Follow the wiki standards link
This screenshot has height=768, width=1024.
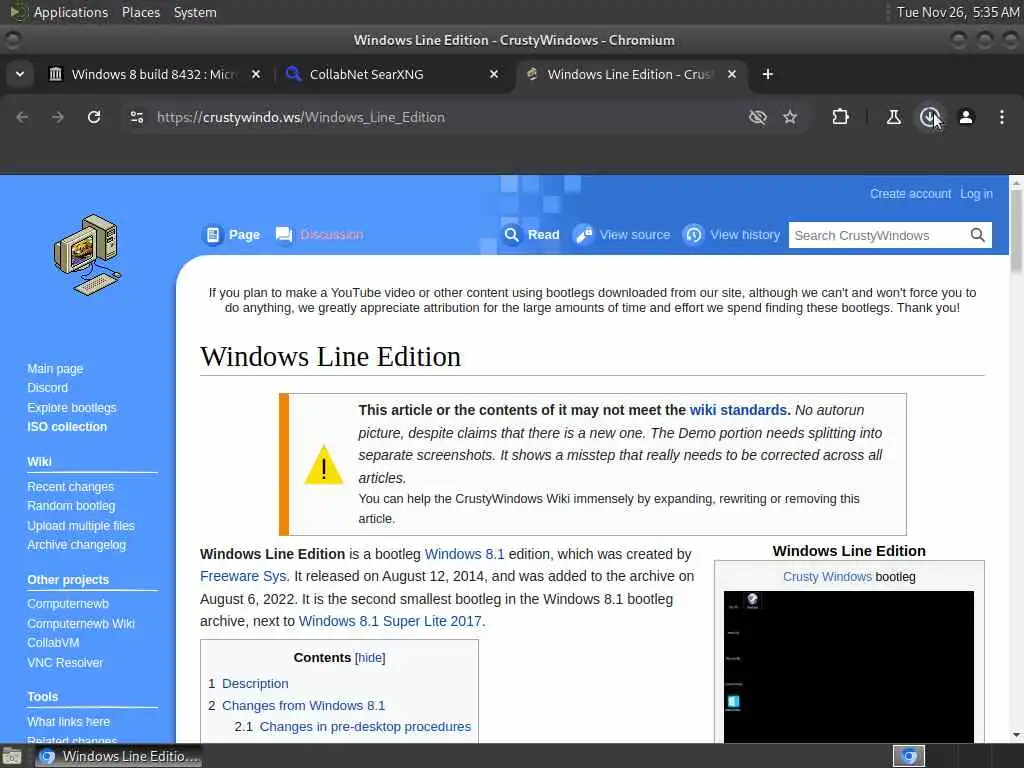coord(738,410)
